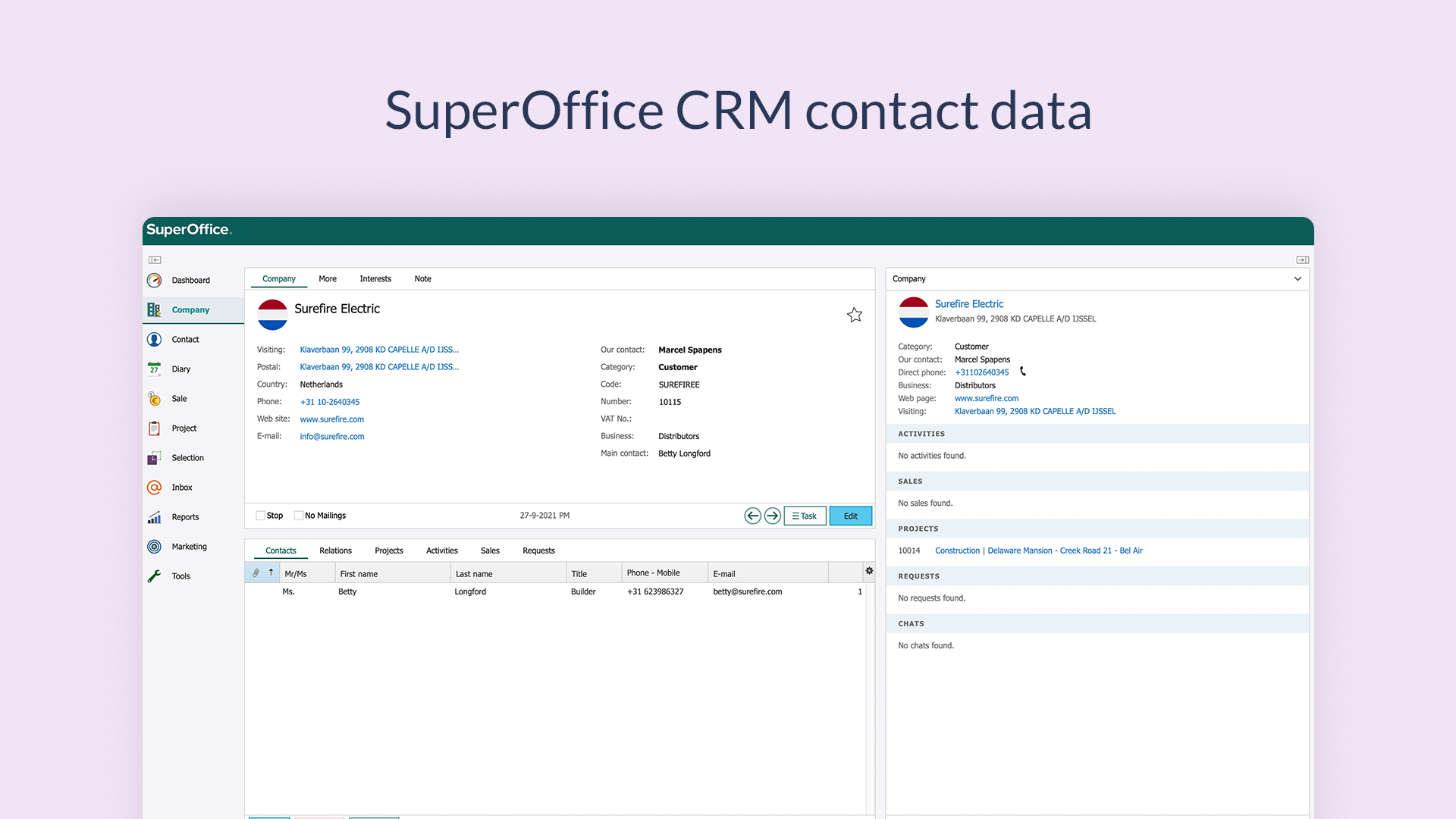Open the Sale coins icon
The height and width of the screenshot is (819, 1456).
click(x=155, y=399)
